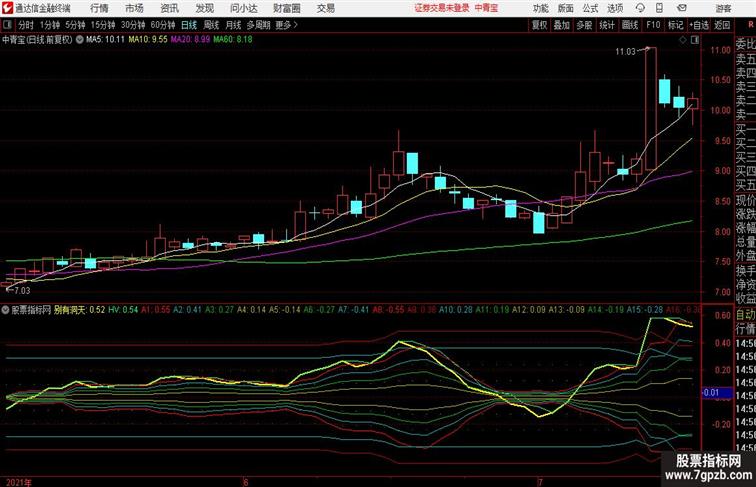Screen dimensions: 756x487
Task: Open the 行情 menu
Action: point(99,8)
